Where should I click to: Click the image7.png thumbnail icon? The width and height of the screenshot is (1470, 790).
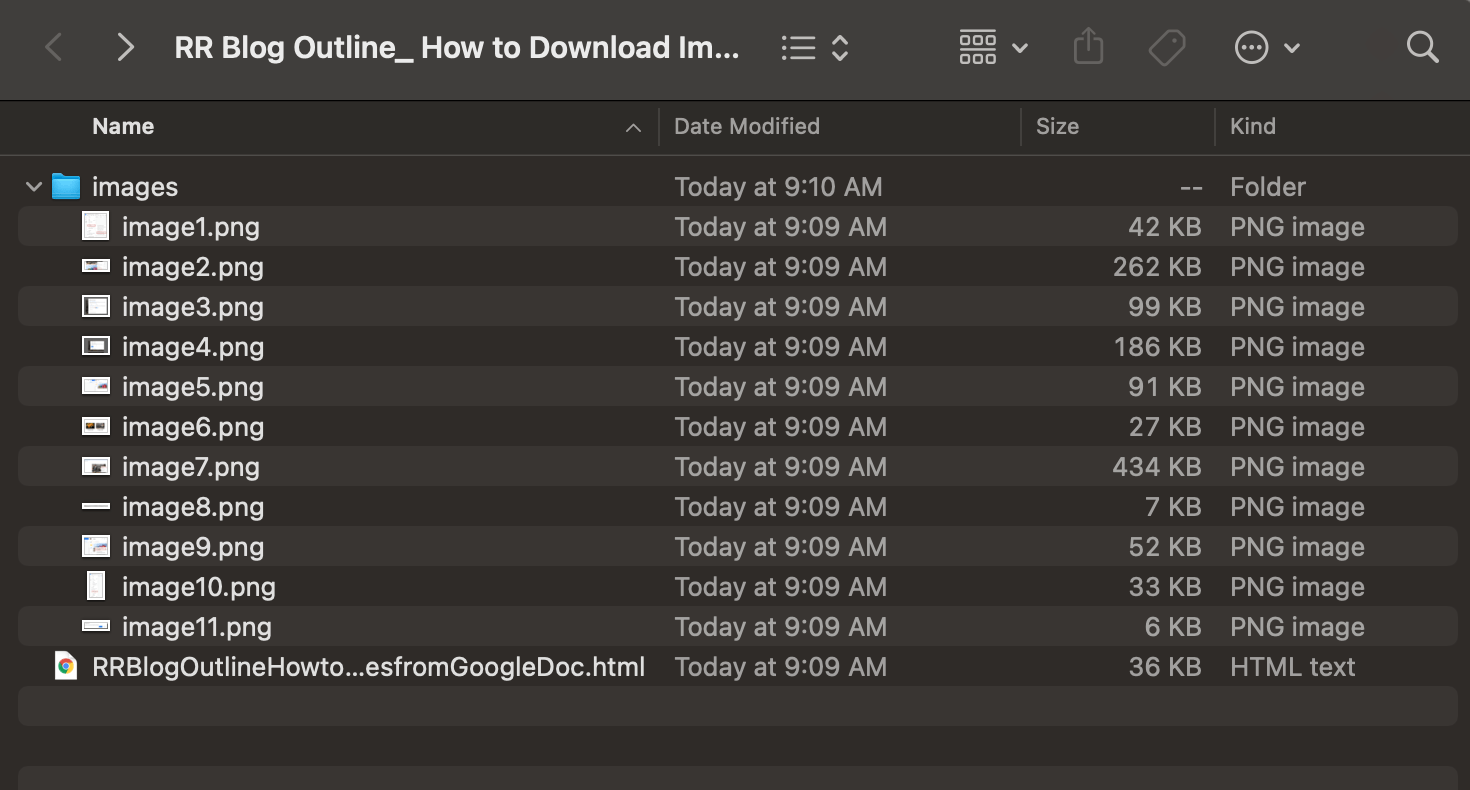(x=96, y=466)
